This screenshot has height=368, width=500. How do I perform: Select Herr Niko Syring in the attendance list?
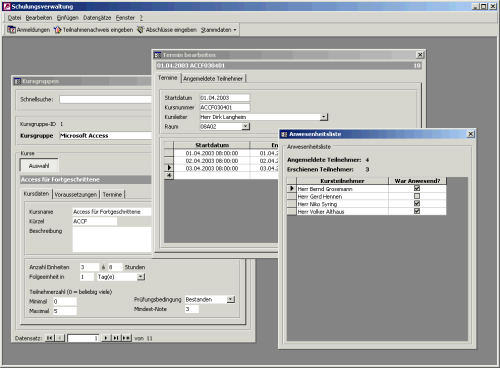(x=342, y=204)
